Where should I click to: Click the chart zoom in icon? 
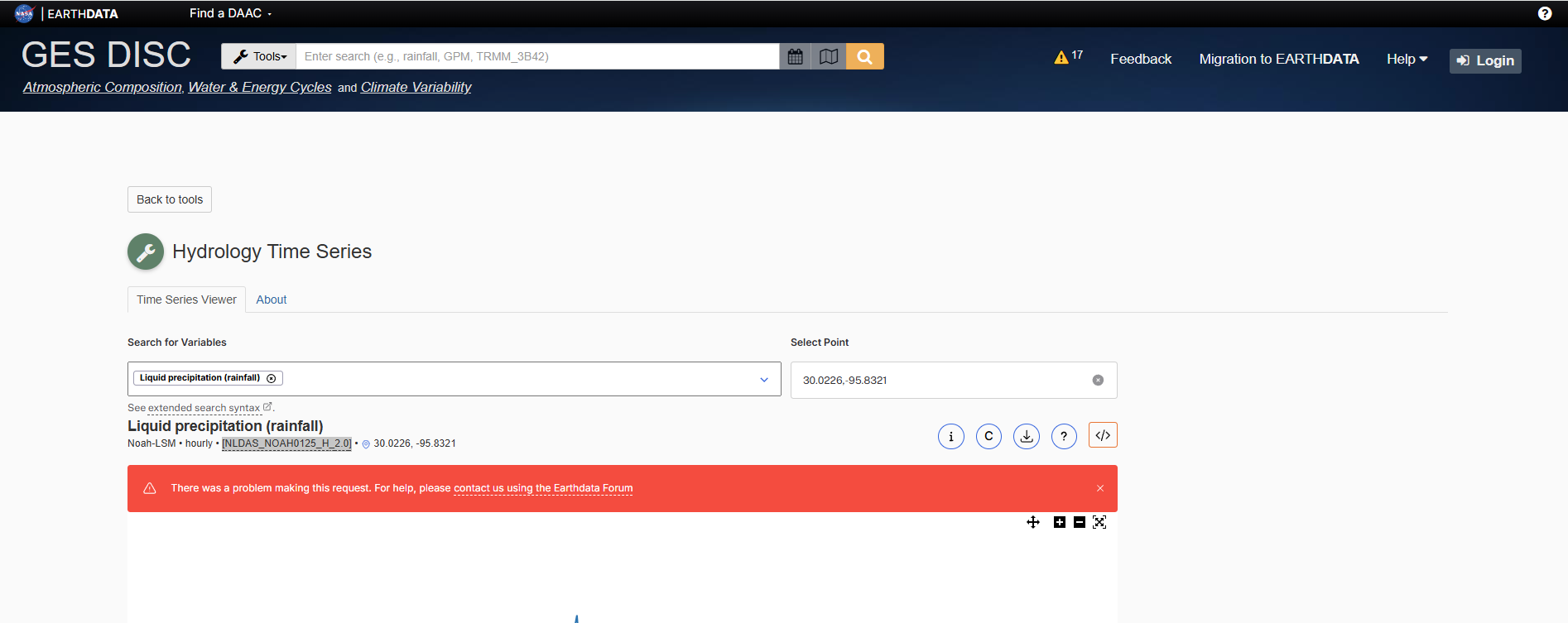coord(1060,522)
